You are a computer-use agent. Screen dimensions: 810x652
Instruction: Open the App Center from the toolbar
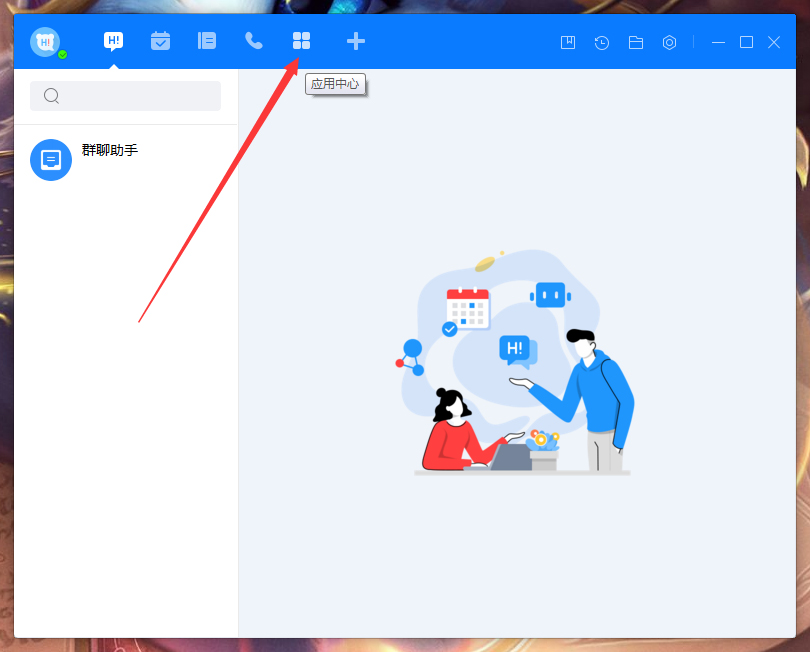point(301,42)
